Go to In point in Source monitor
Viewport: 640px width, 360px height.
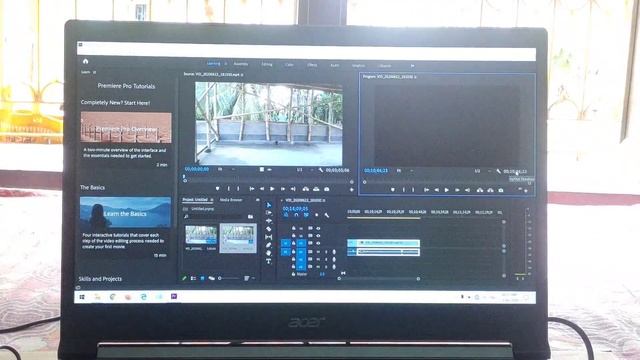coord(251,189)
